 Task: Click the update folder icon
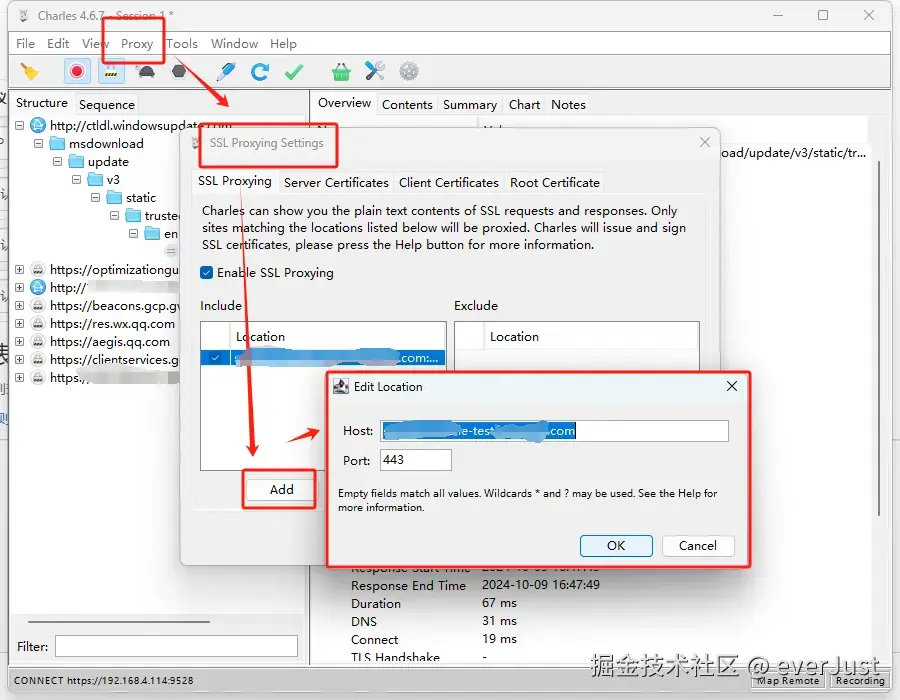[x=76, y=161]
